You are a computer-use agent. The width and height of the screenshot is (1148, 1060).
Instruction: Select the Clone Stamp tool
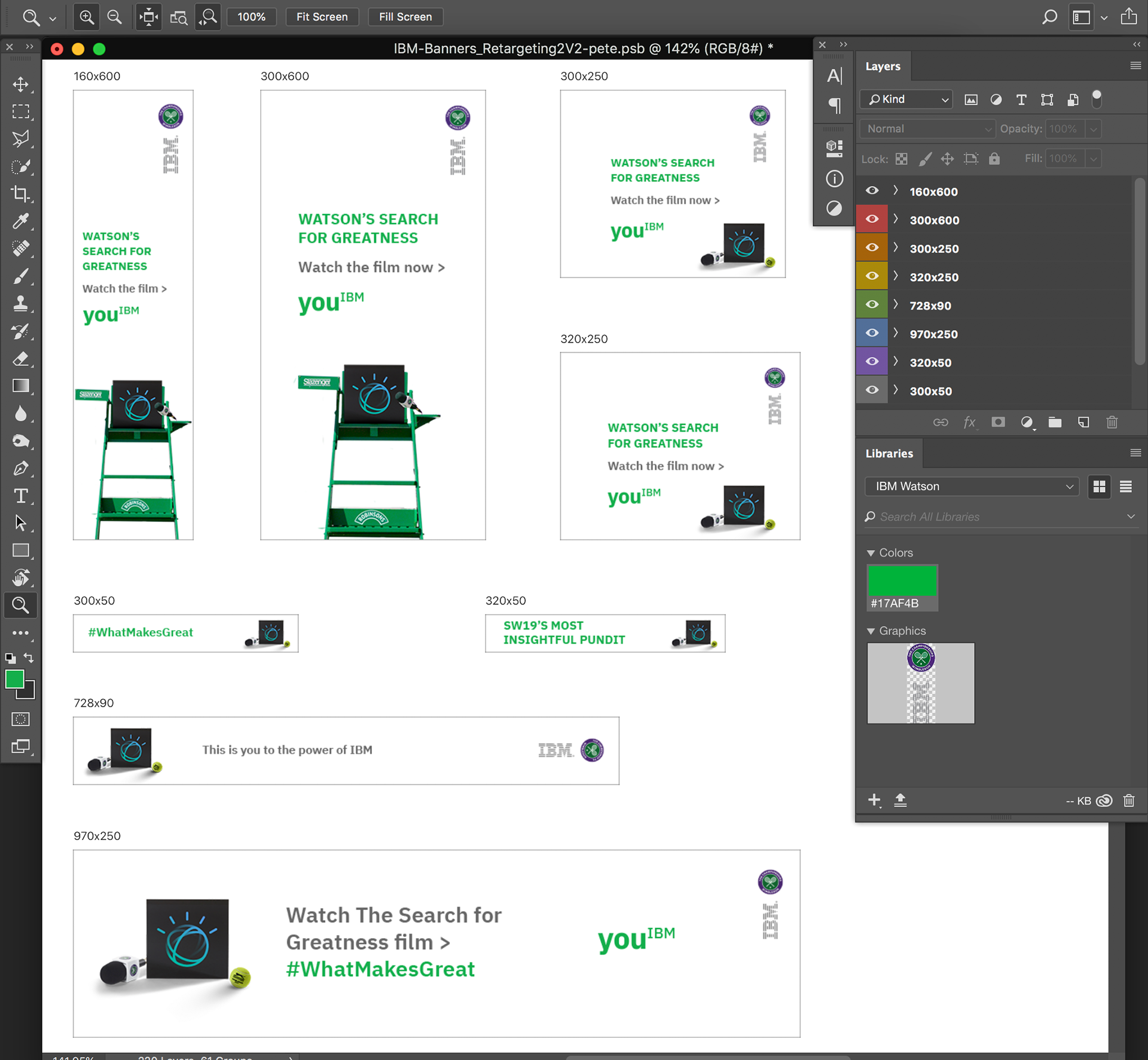(21, 304)
